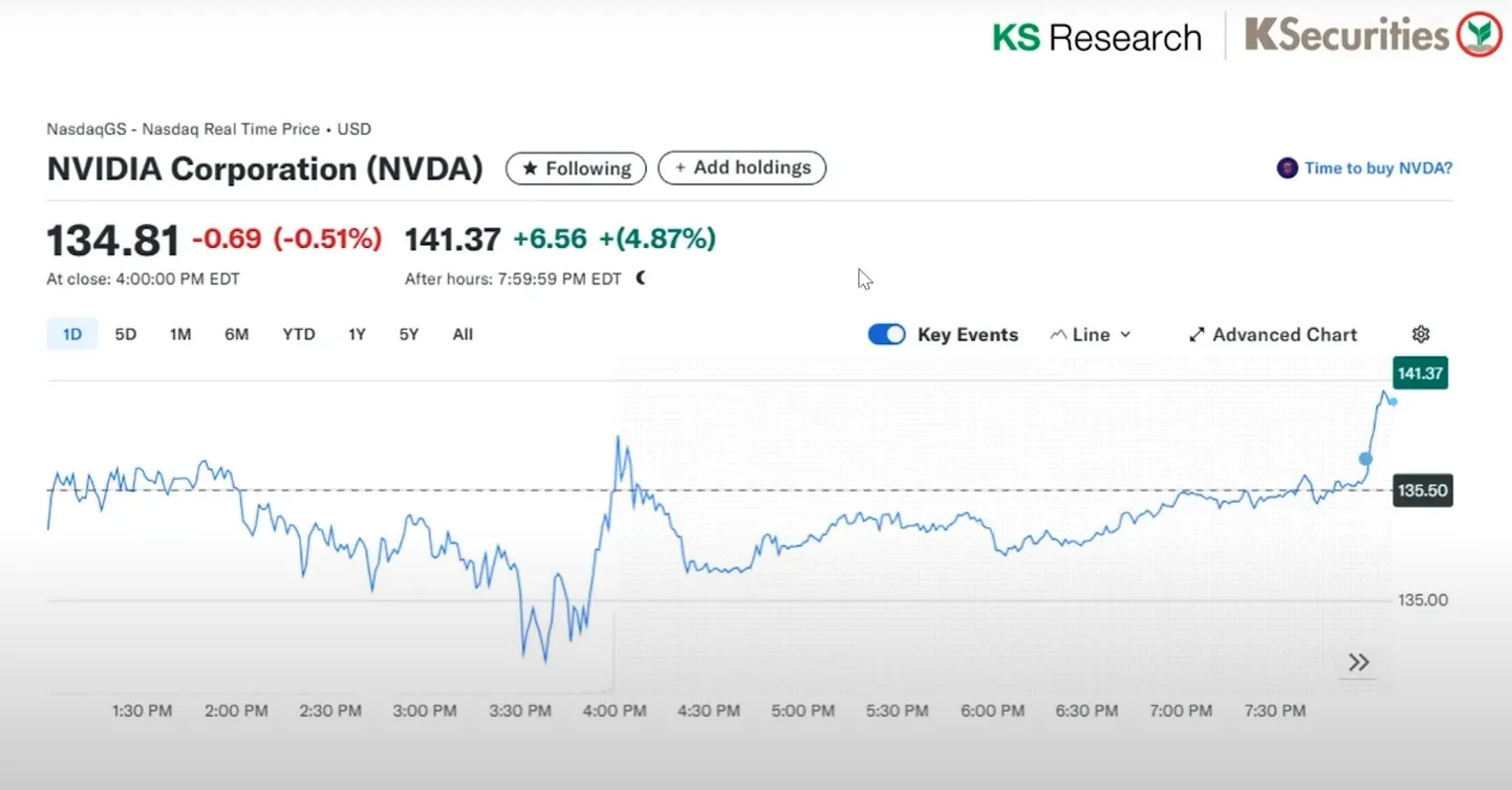1512x790 pixels.
Task: Open the chart settings gear
Action: point(1421,334)
